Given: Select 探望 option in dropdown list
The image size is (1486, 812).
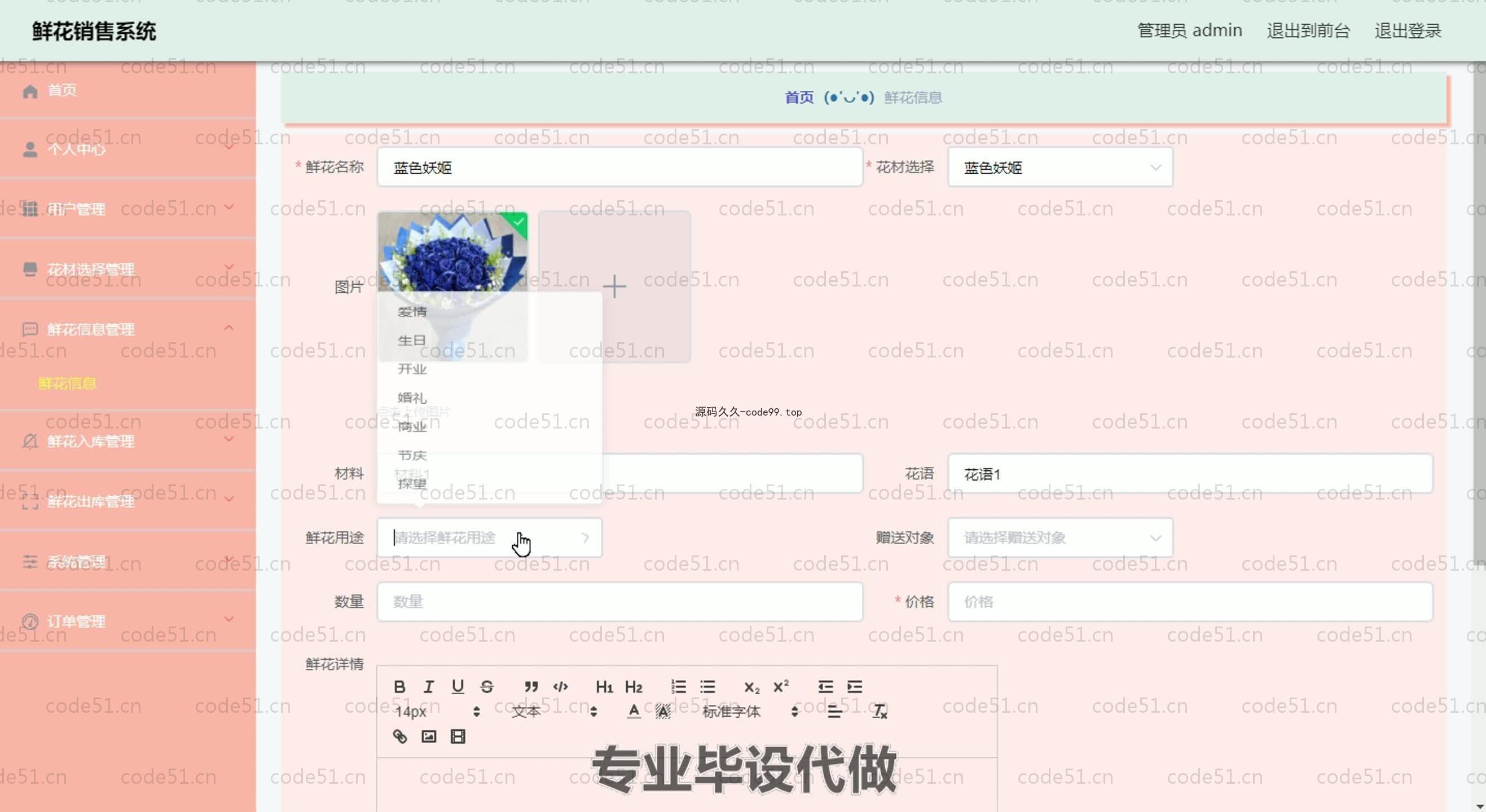Looking at the screenshot, I should pos(490,483).
